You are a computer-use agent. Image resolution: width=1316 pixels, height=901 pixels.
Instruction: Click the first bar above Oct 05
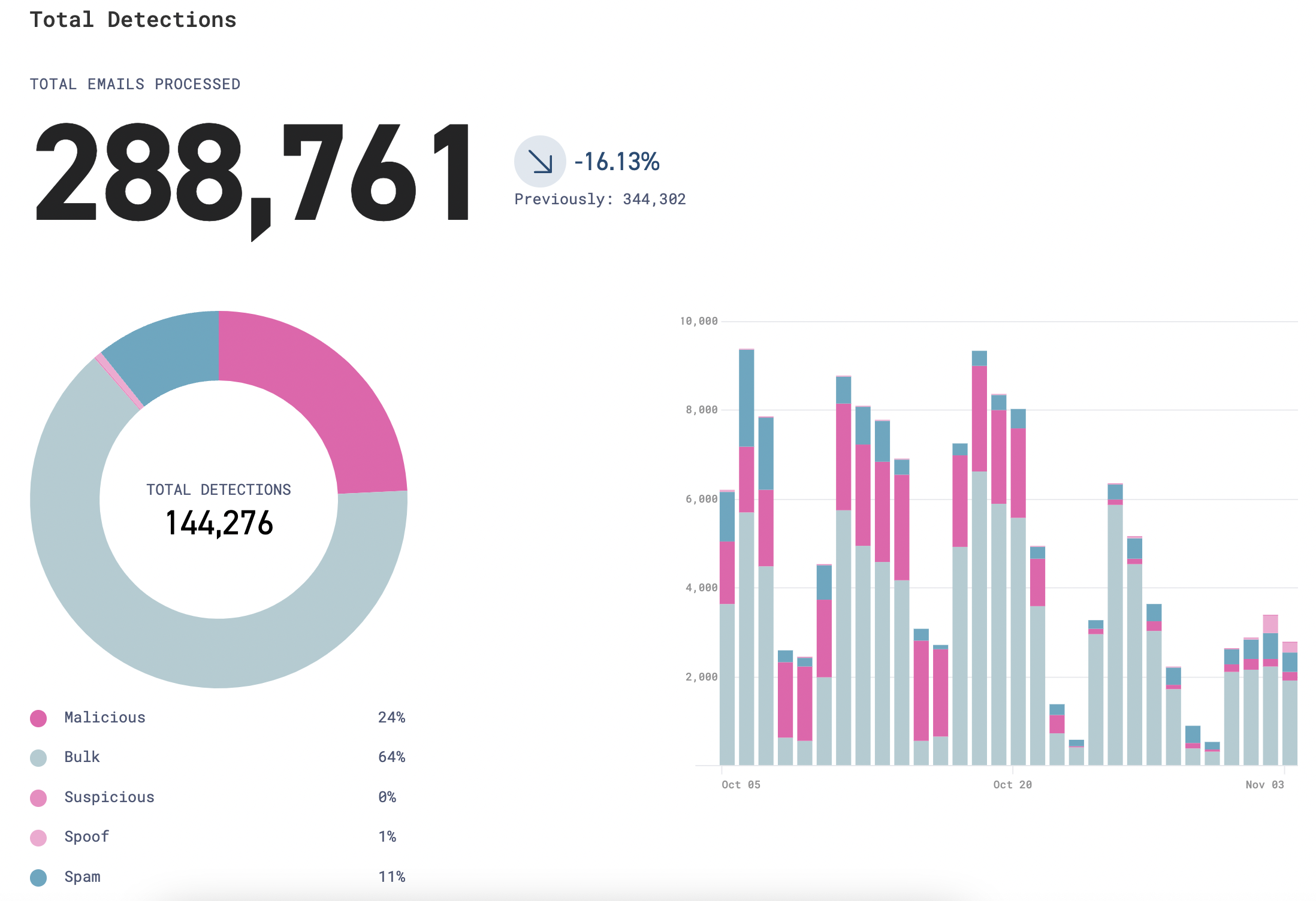point(727,628)
